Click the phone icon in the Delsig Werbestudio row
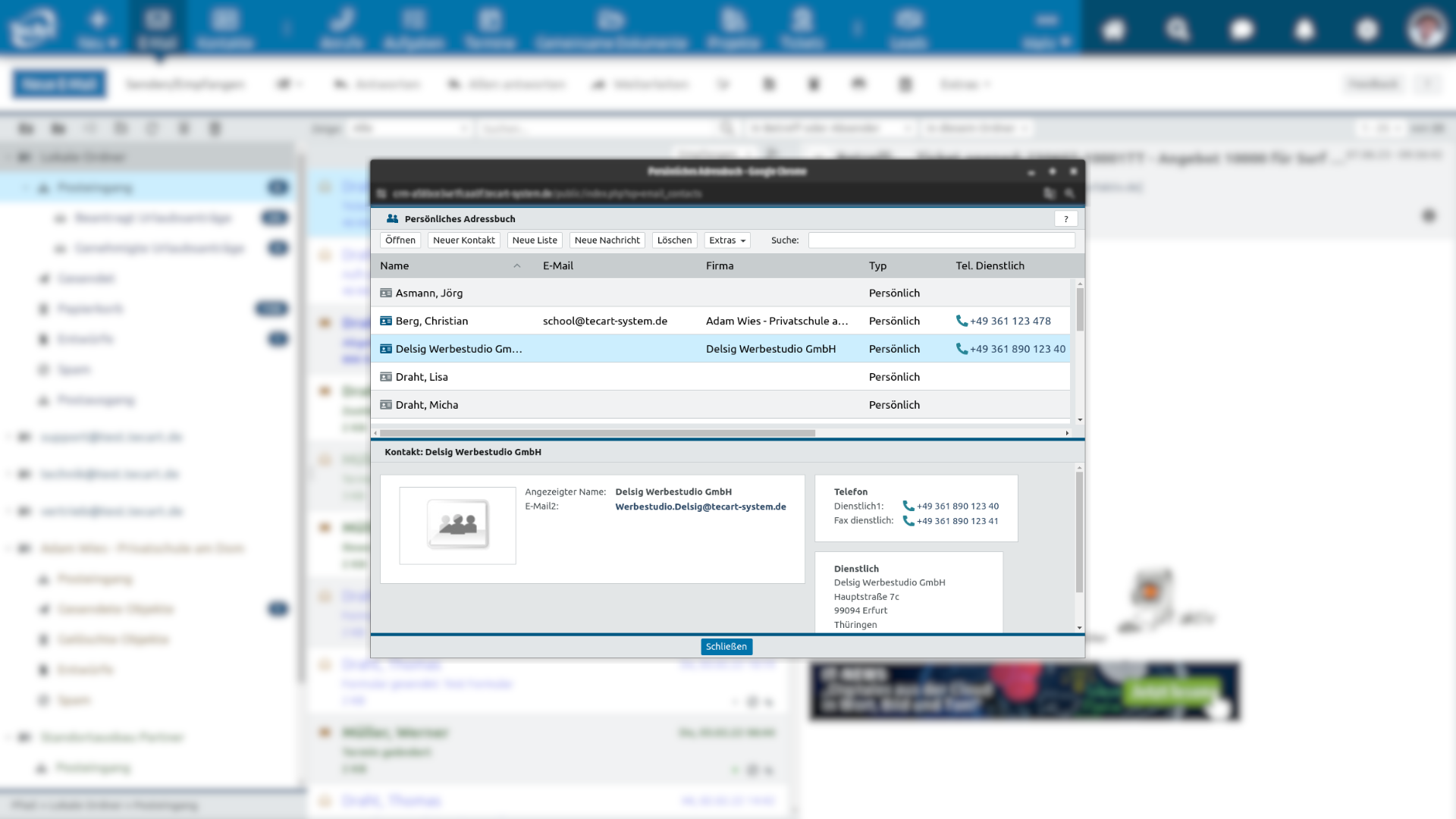The image size is (1456, 819). tap(962, 349)
